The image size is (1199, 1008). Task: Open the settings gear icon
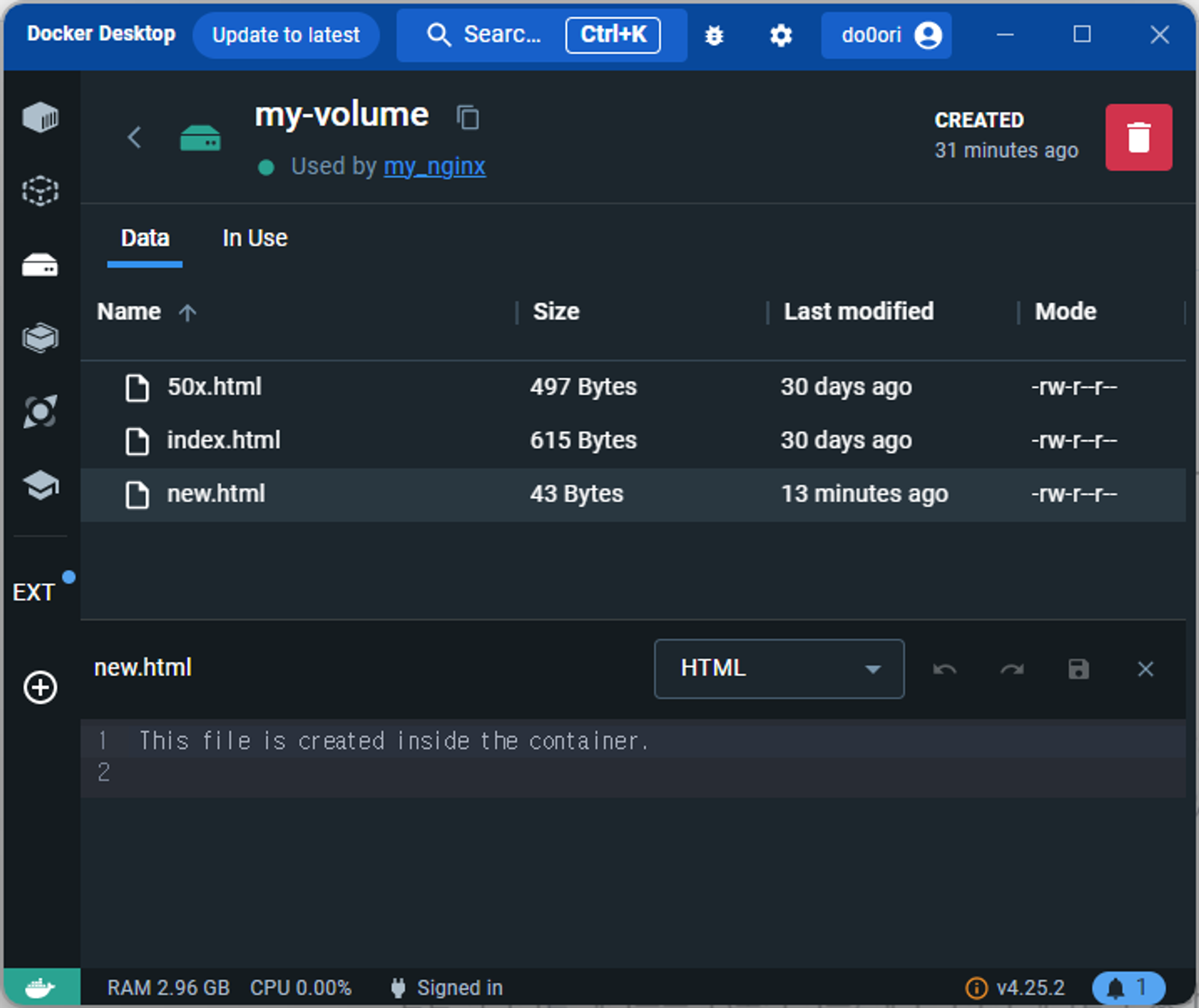pos(781,35)
